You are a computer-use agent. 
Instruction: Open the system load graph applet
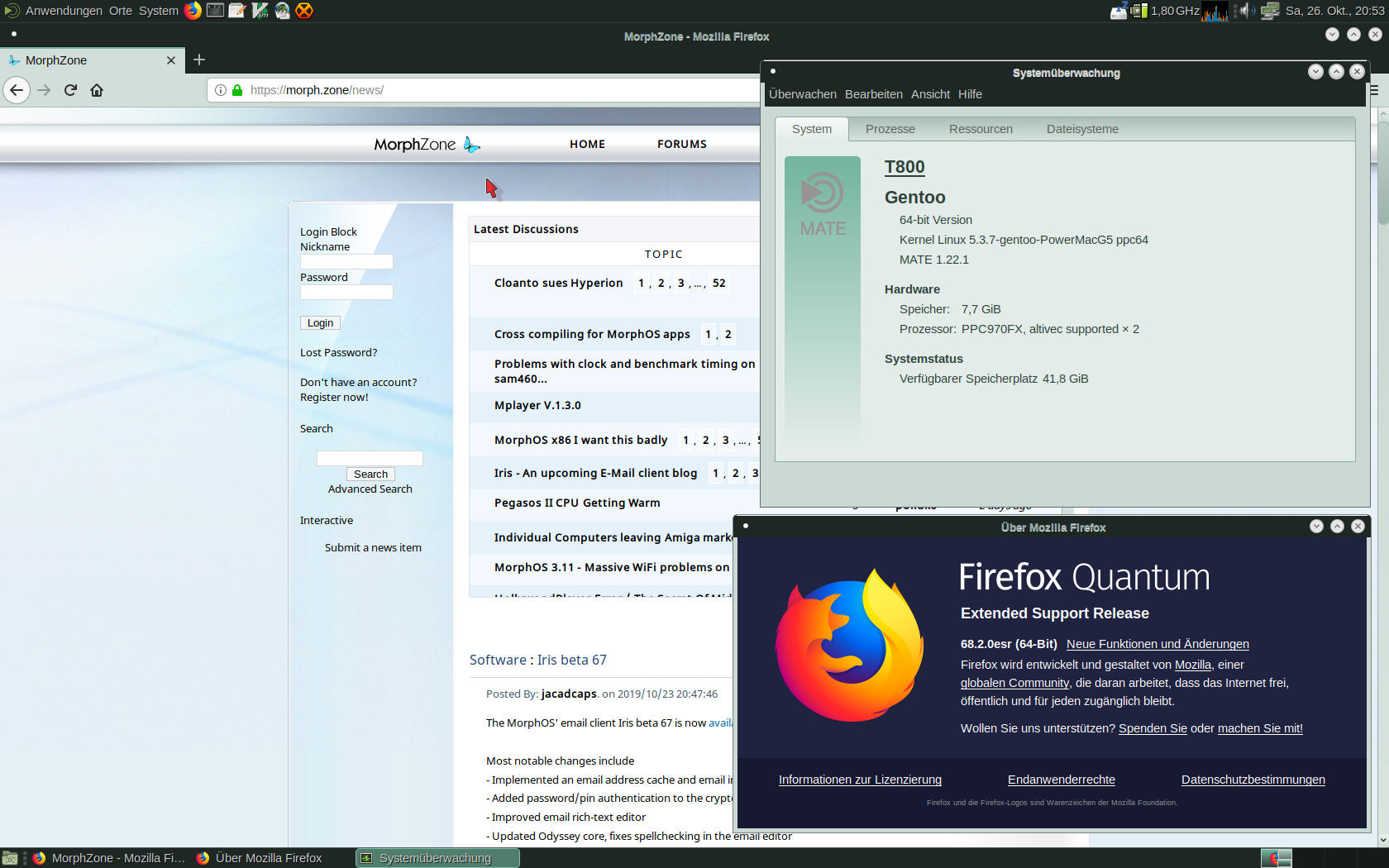1215,11
